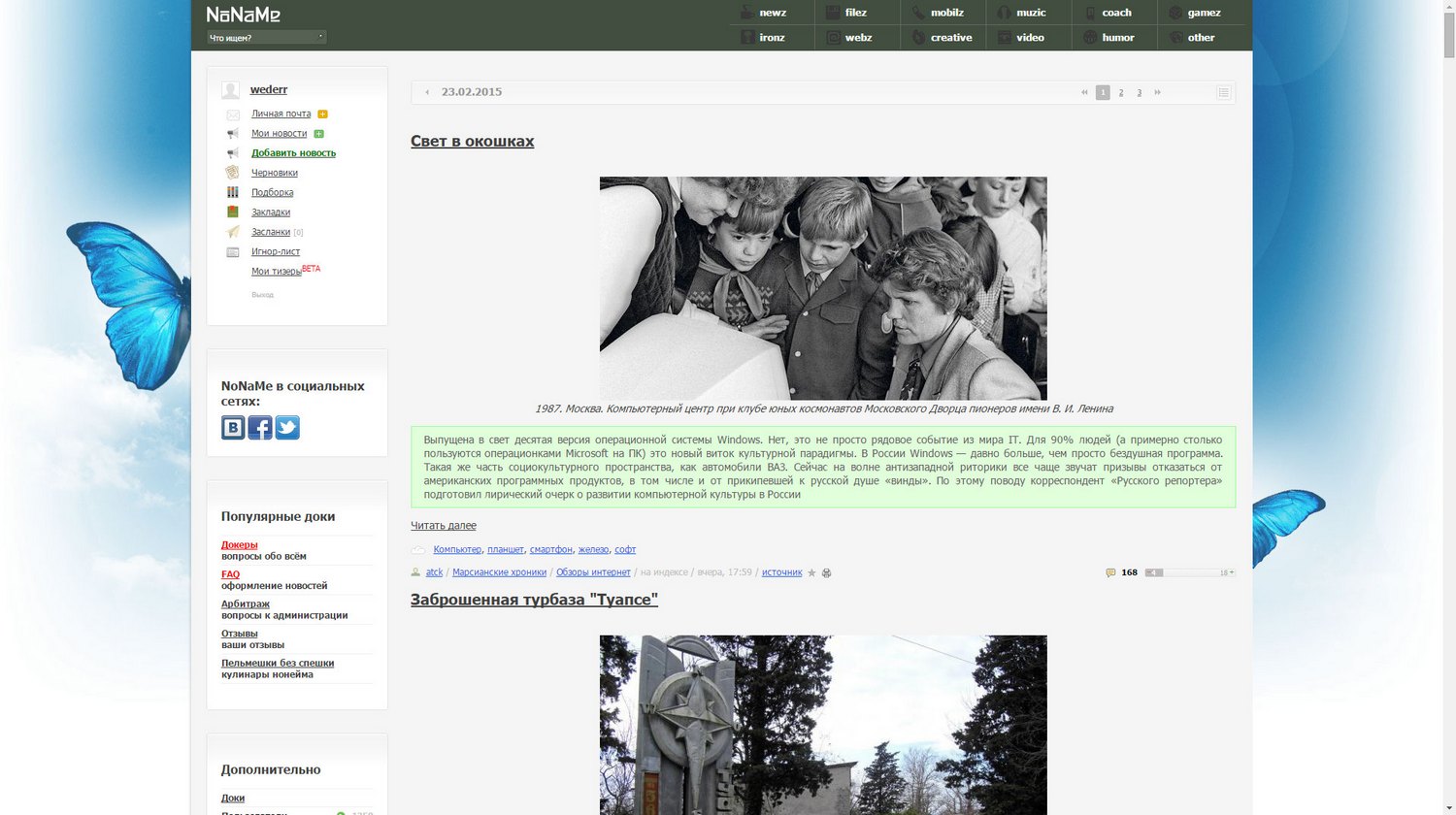Click the article rating bar next to 168
The width and height of the screenshot is (1456, 815).
(x=1190, y=572)
